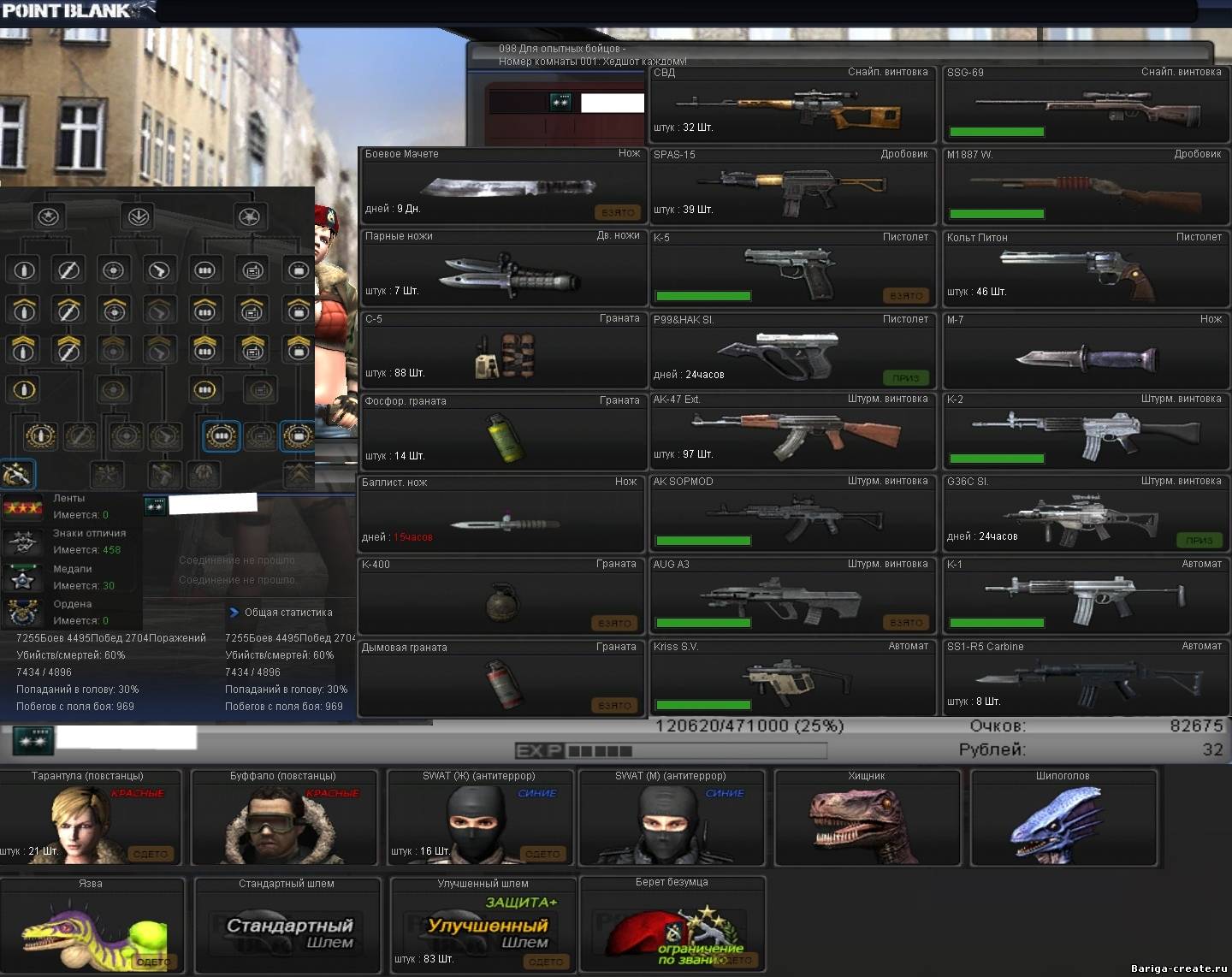
Task: Select the M-7 knife icon
Action: tap(1087, 357)
